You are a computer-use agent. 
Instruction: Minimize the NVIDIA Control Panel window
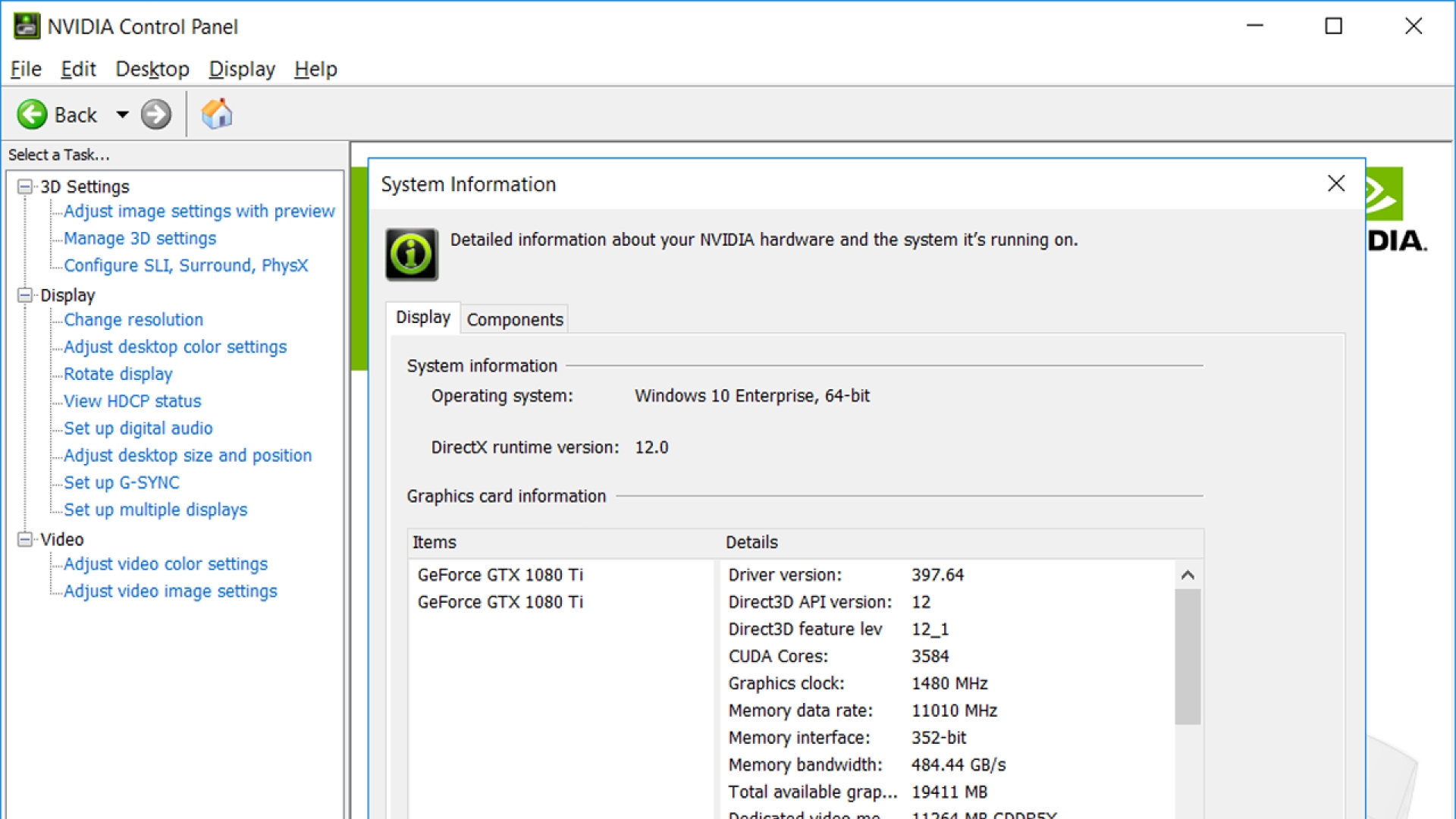(x=1255, y=26)
